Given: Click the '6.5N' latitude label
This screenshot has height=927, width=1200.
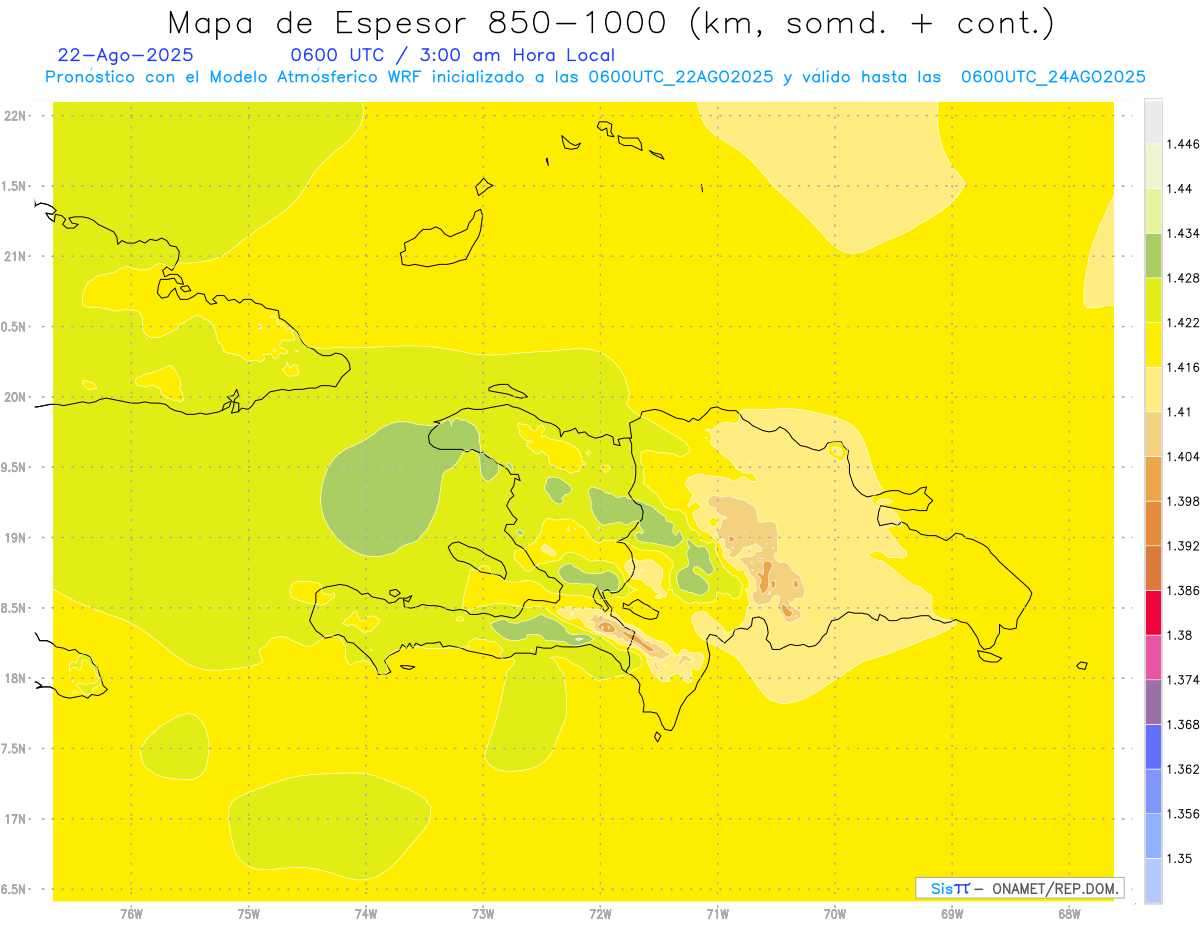Looking at the screenshot, I should pyautogui.click(x=14, y=889).
